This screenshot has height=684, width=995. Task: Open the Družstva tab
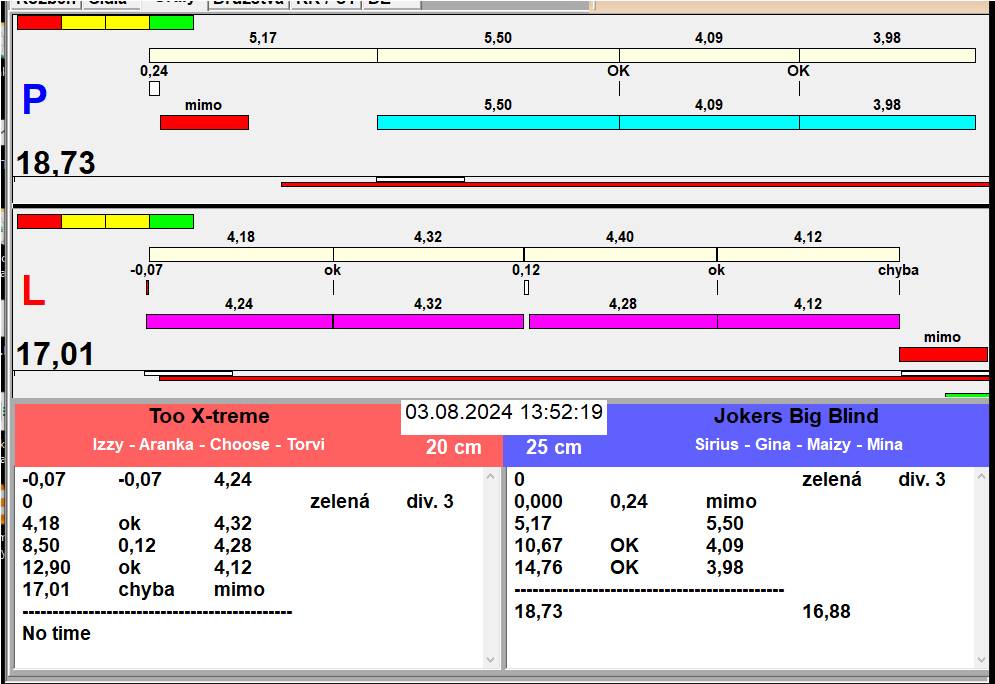coord(247,3)
